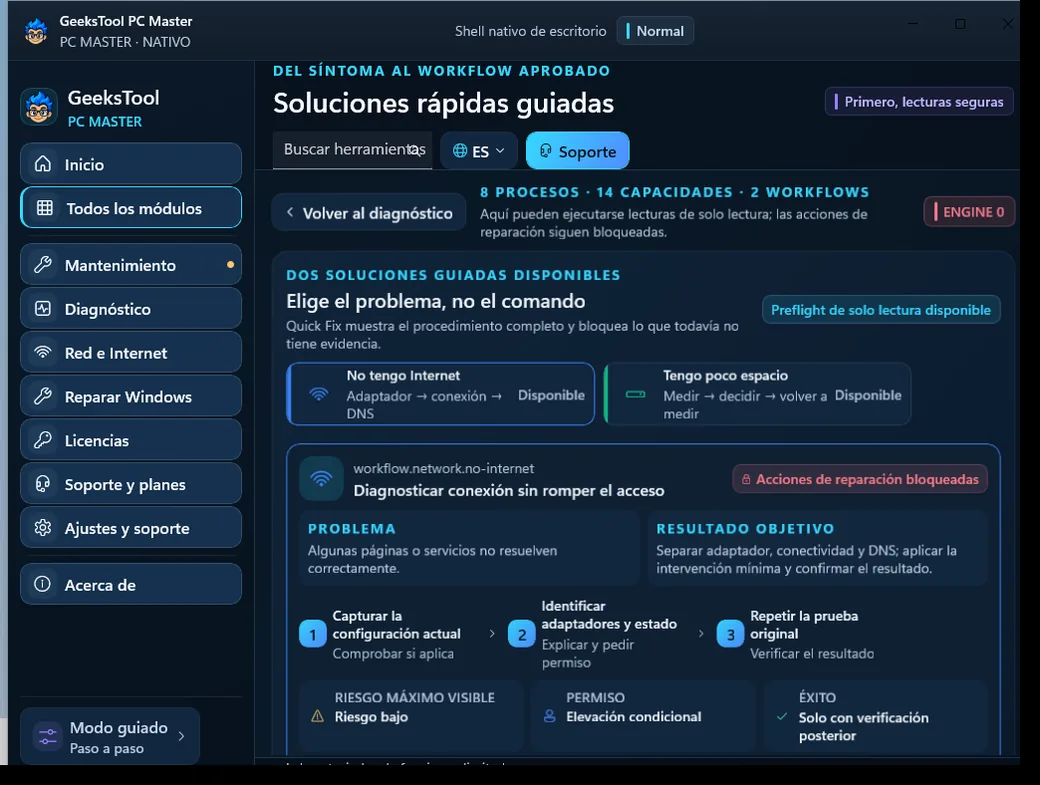Viewport: 1040px width, 785px height.
Task: Click the PROBLEMA description panel
Action: (468, 548)
